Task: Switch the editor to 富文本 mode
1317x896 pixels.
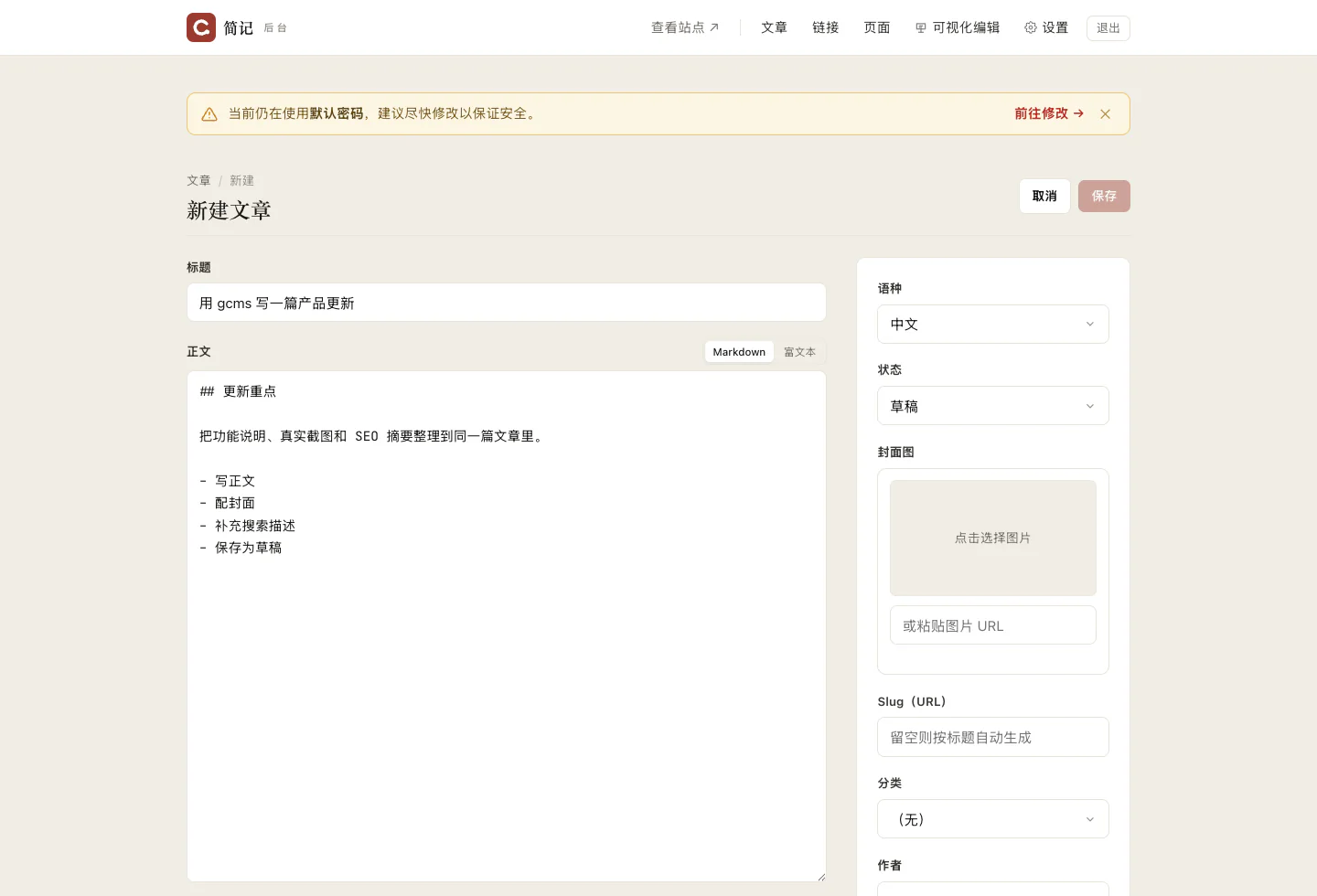Action: [799, 352]
